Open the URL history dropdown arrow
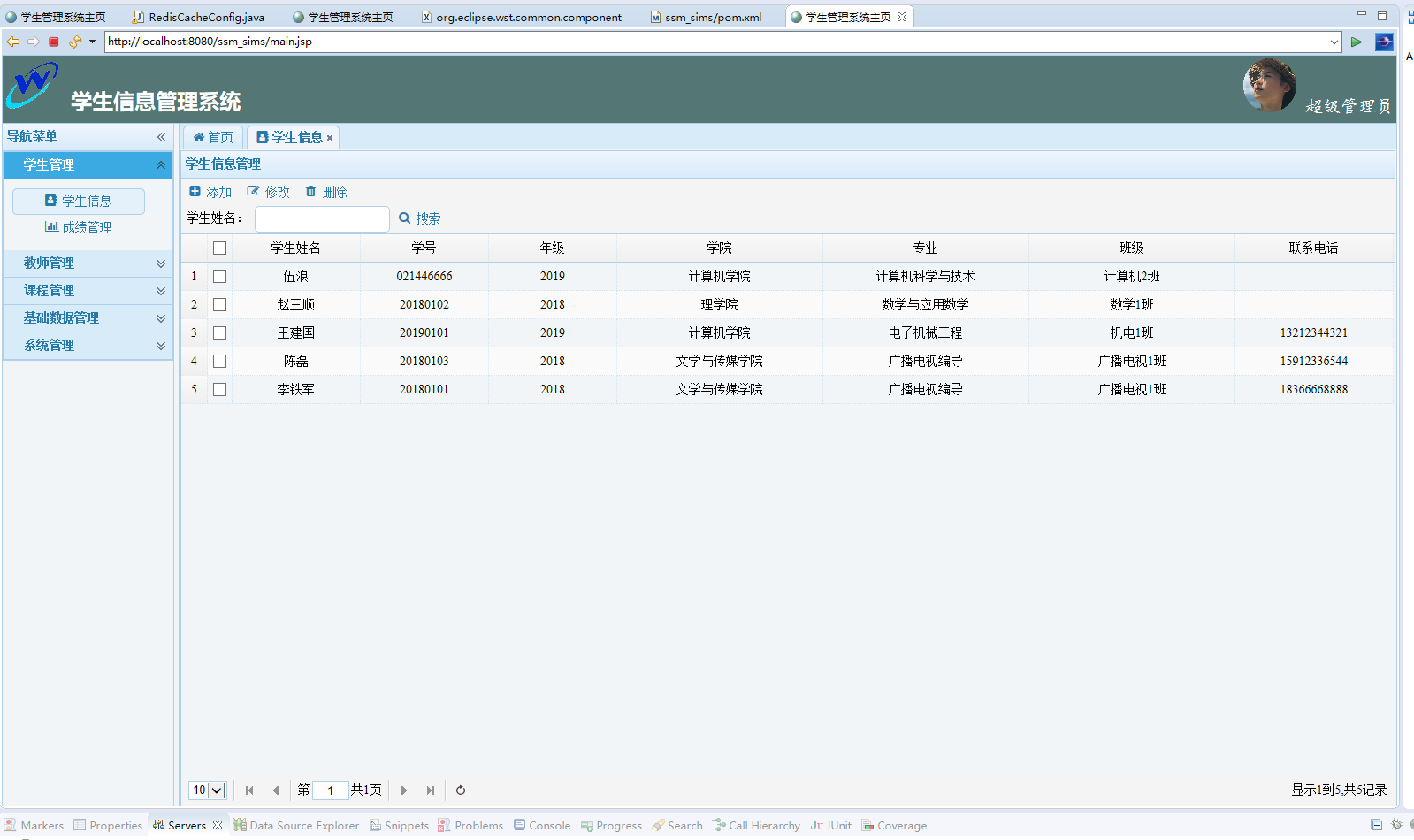Image resolution: width=1414 pixels, height=840 pixels. click(1334, 42)
